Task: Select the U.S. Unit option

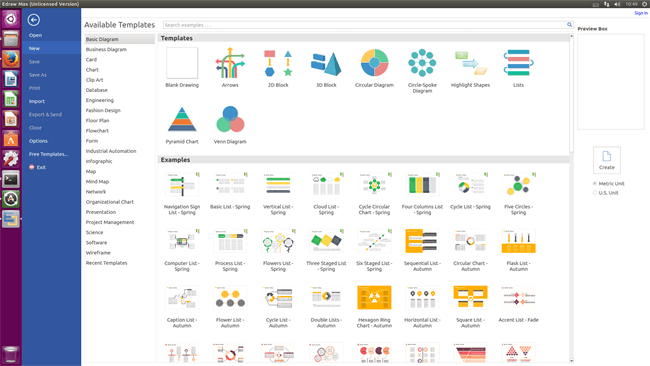Action: pos(594,193)
